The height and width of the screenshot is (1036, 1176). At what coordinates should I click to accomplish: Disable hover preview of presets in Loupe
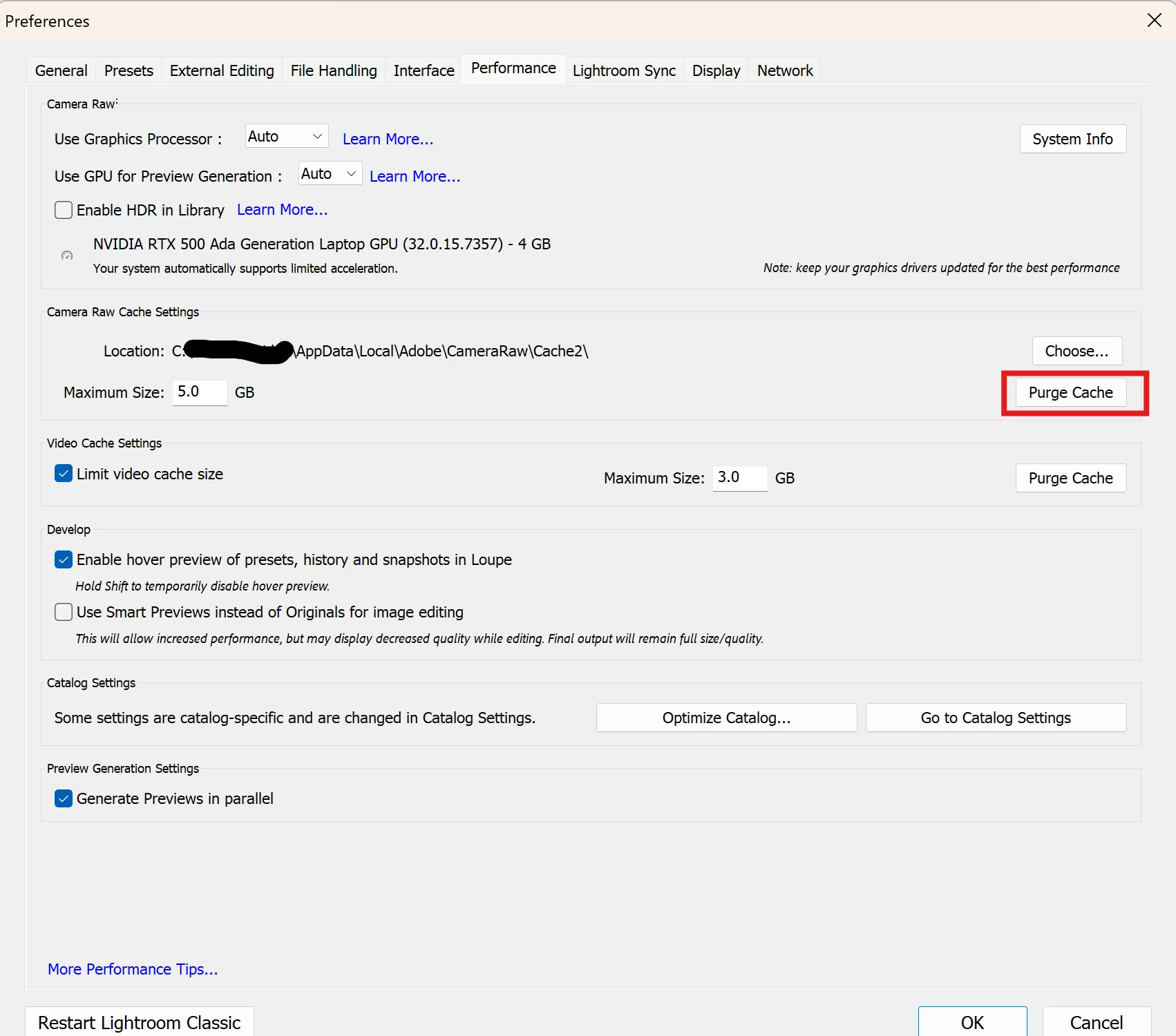[64, 559]
